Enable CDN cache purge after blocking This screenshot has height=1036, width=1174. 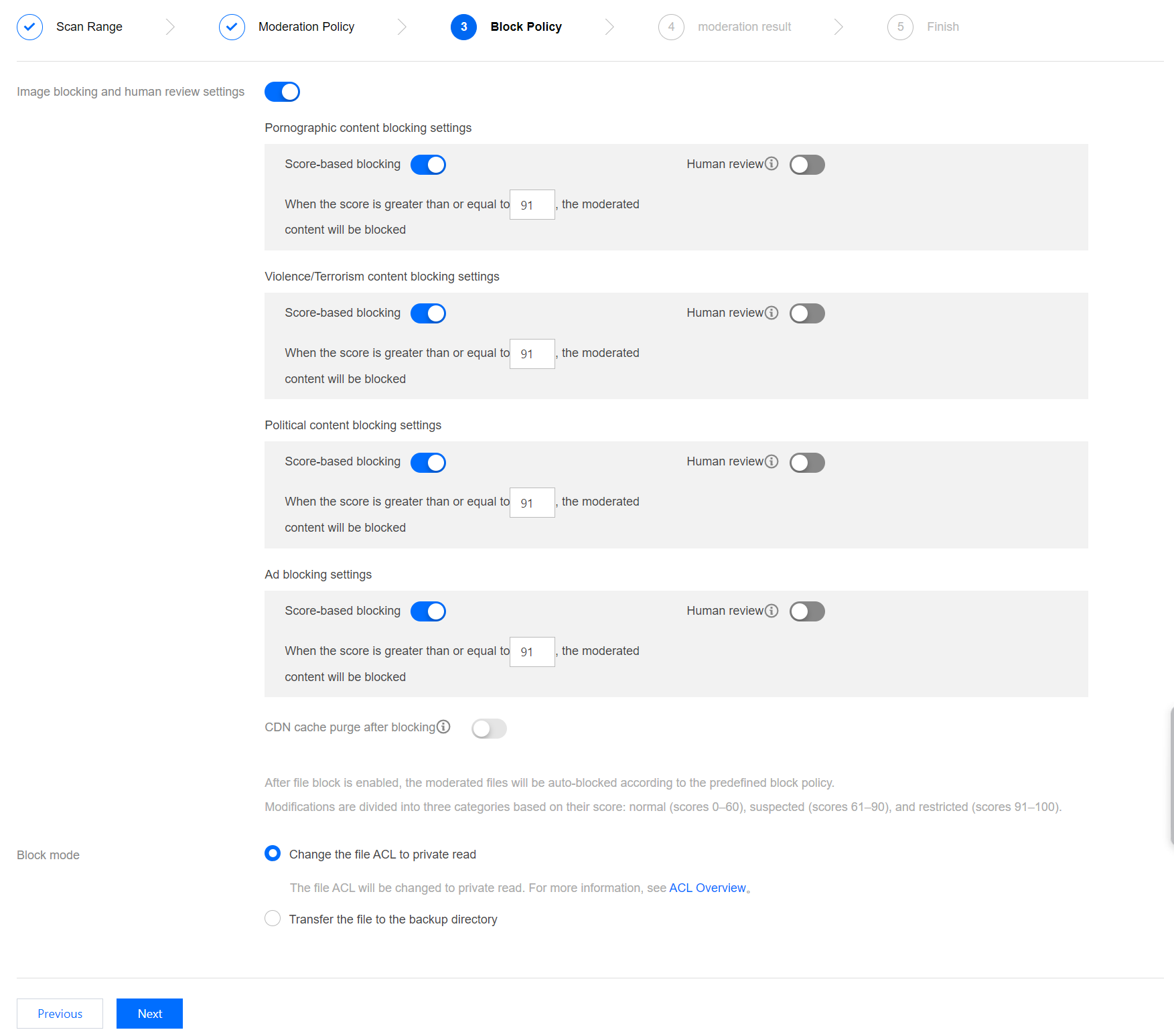click(489, 729)
